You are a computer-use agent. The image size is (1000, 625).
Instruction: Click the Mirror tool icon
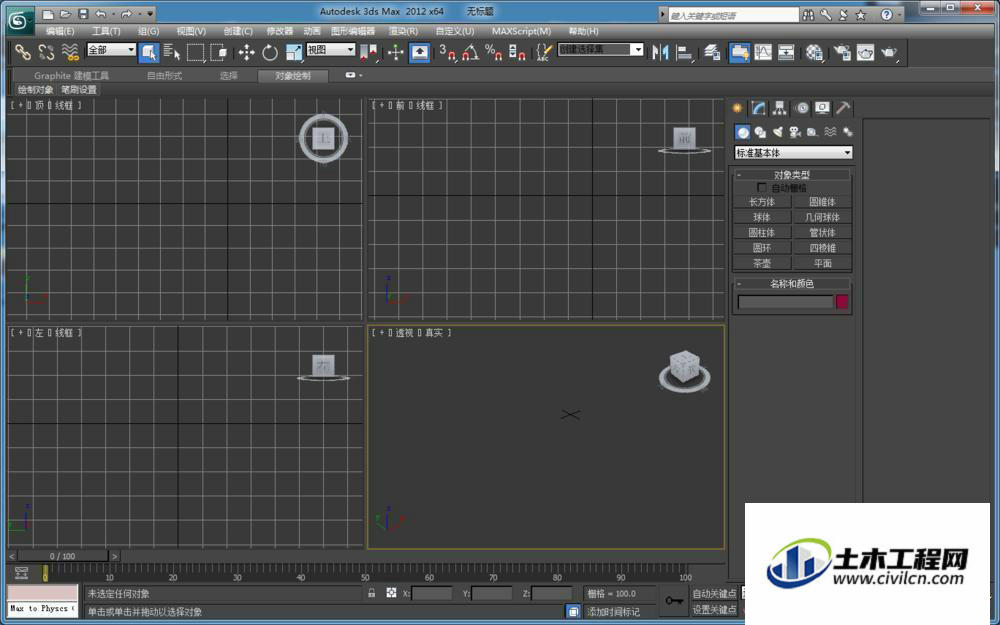click(x=661, y=52)
